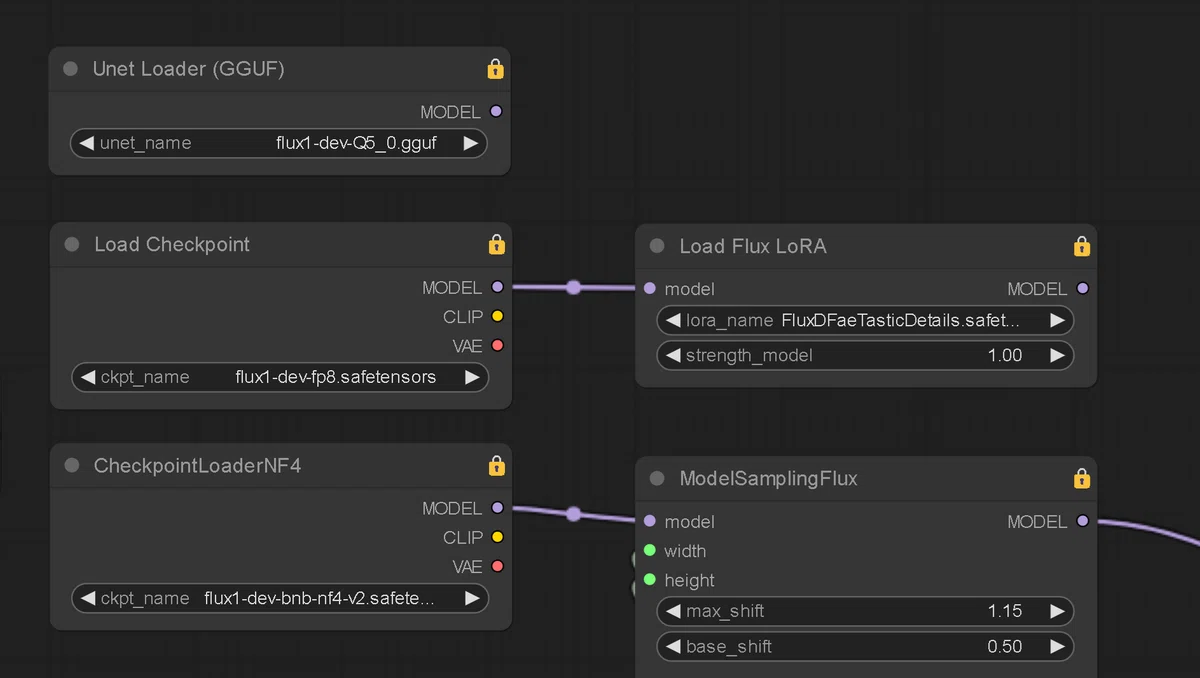Click CLIP output port of Load Checkpoint
Viewport: 1200px width, 678px height.
[497, 316]
